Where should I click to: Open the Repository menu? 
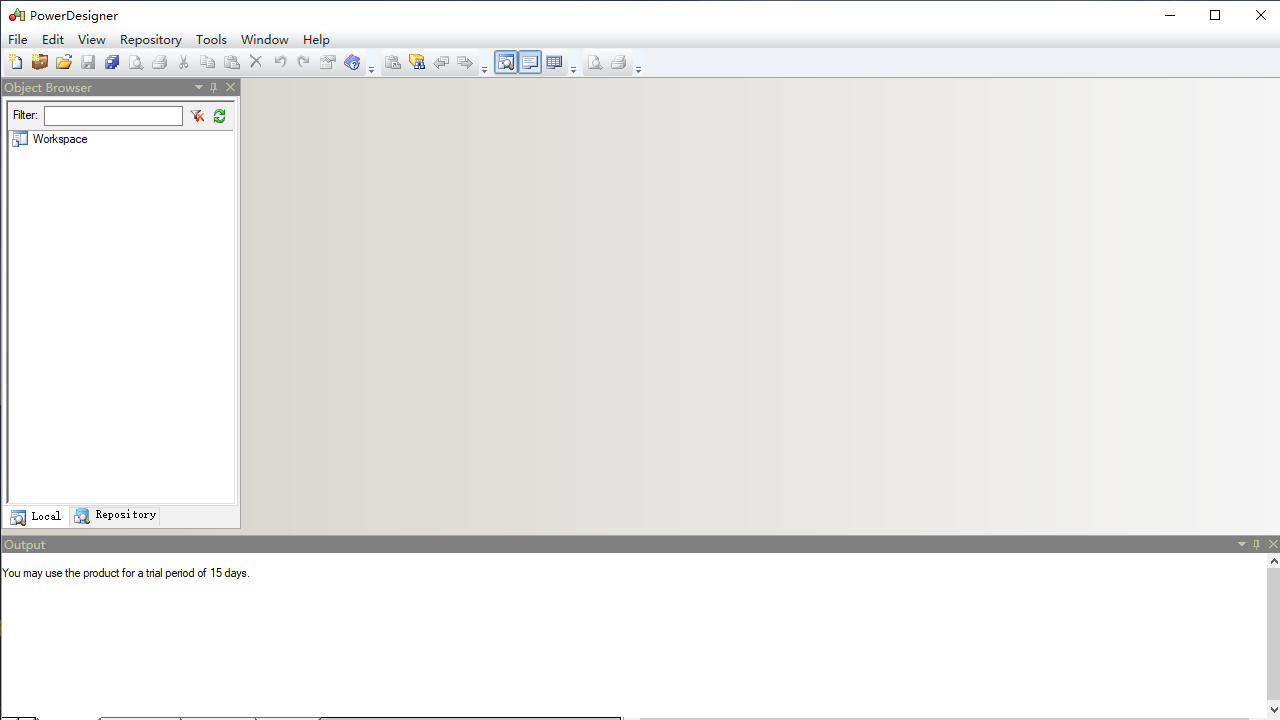pyautogui.click(x=150, y=40)
